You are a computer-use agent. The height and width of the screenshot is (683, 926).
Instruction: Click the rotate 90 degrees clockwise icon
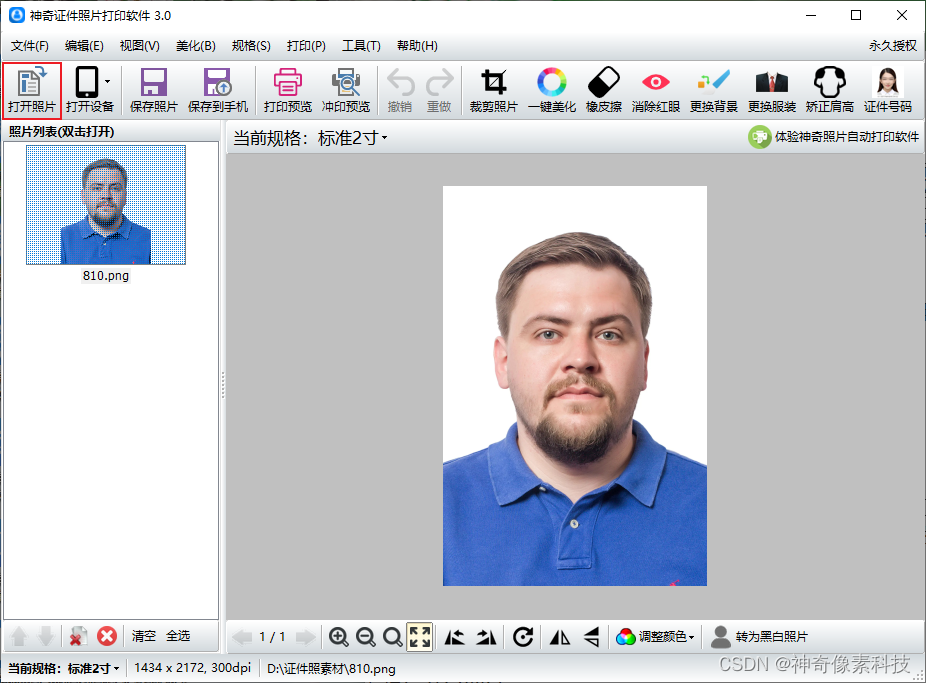point(523,637)
